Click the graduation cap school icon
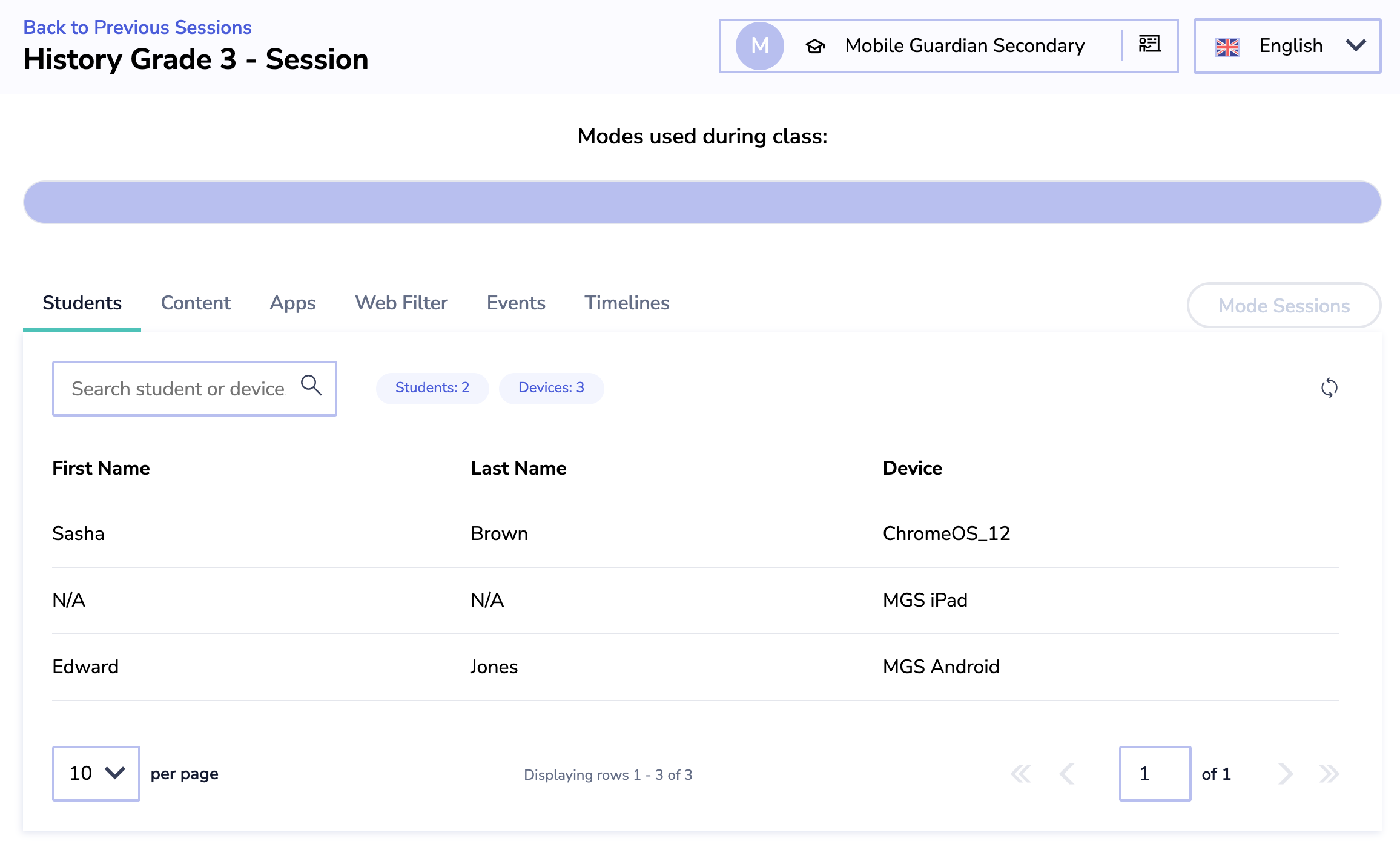This screenshot has height=850, width=1400. 815,47
